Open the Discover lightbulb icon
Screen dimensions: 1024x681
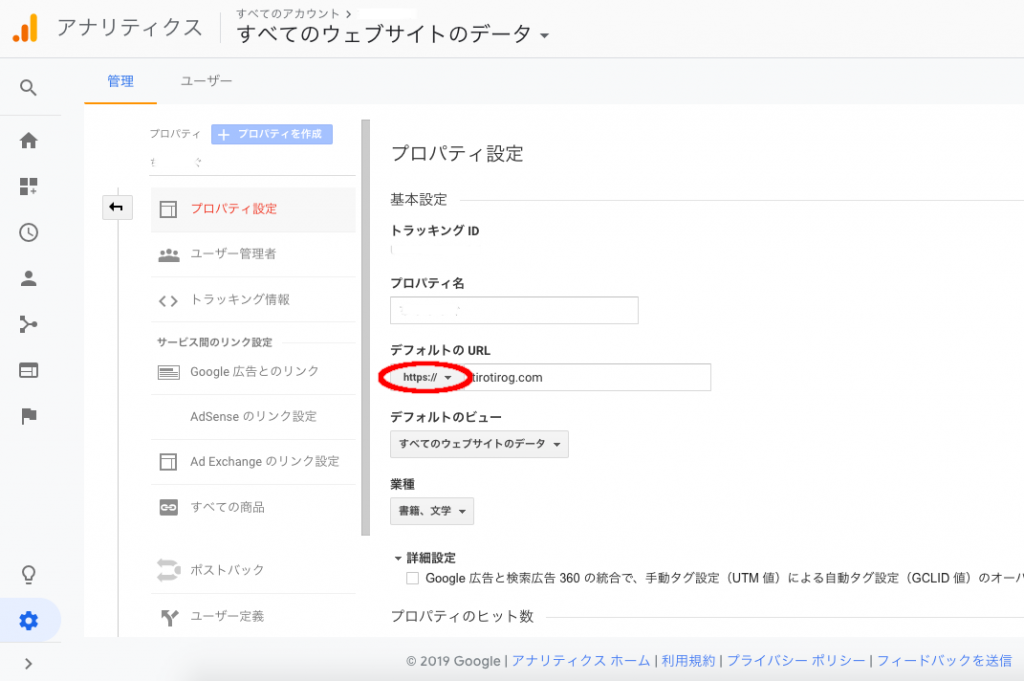[x=28, y=574]
